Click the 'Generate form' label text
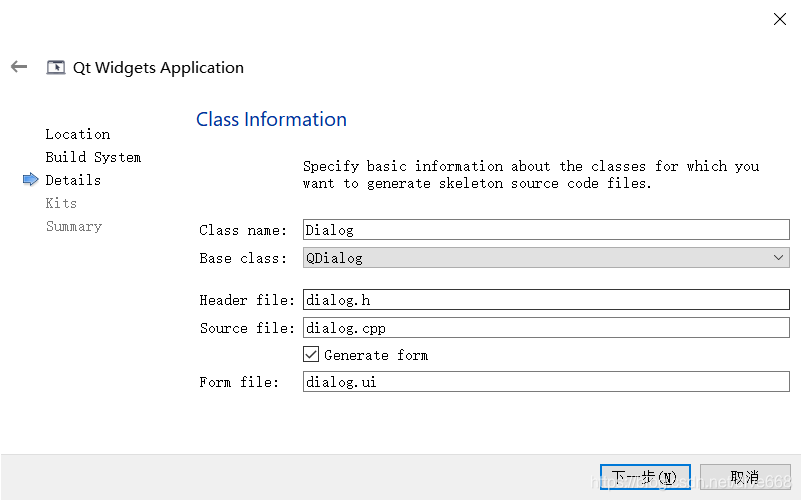802x501 pixels. coord(376,355)
